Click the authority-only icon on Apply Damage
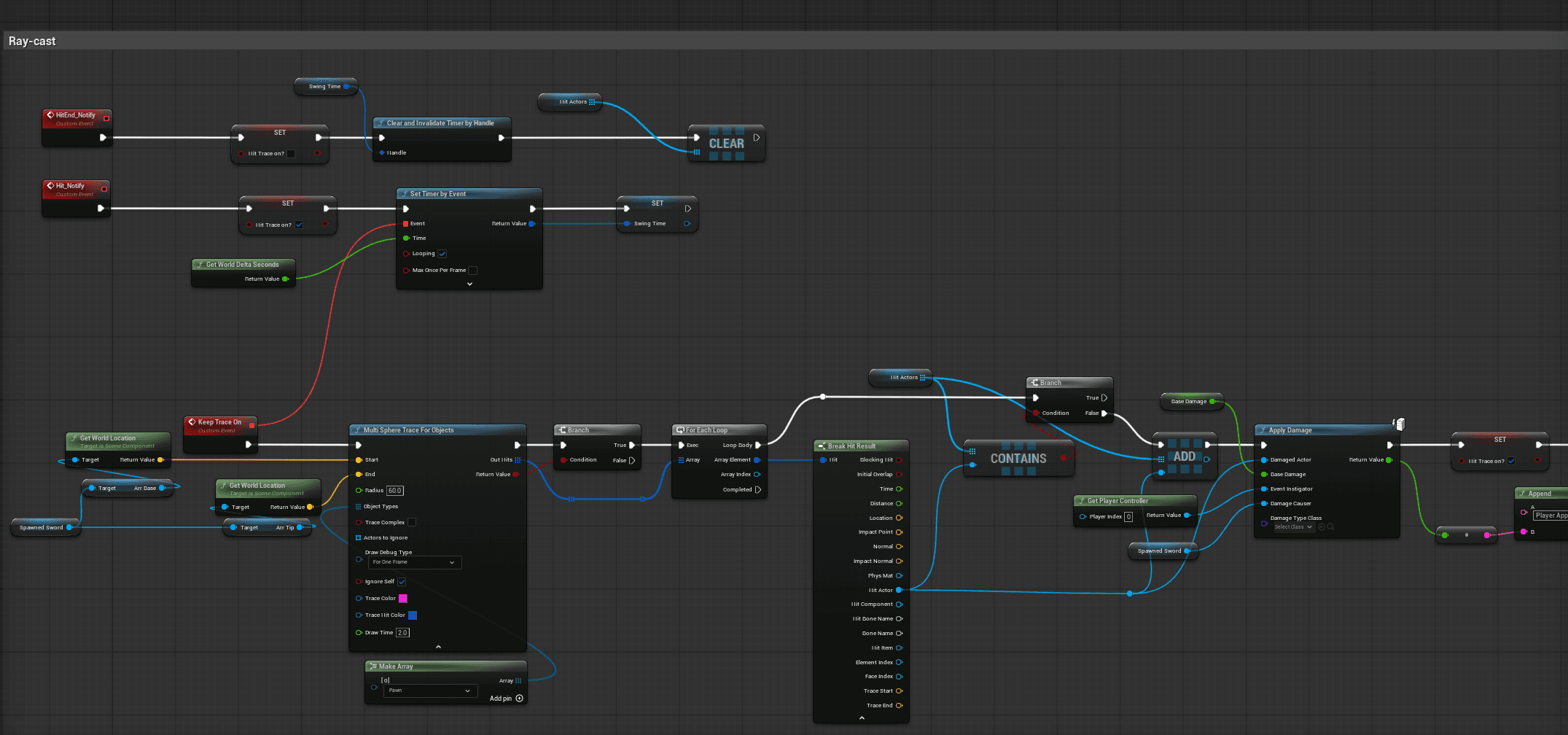Image resolution: width=1568 pixels, height=735 pixels. pyautogui.click(x=1398, y=424)
